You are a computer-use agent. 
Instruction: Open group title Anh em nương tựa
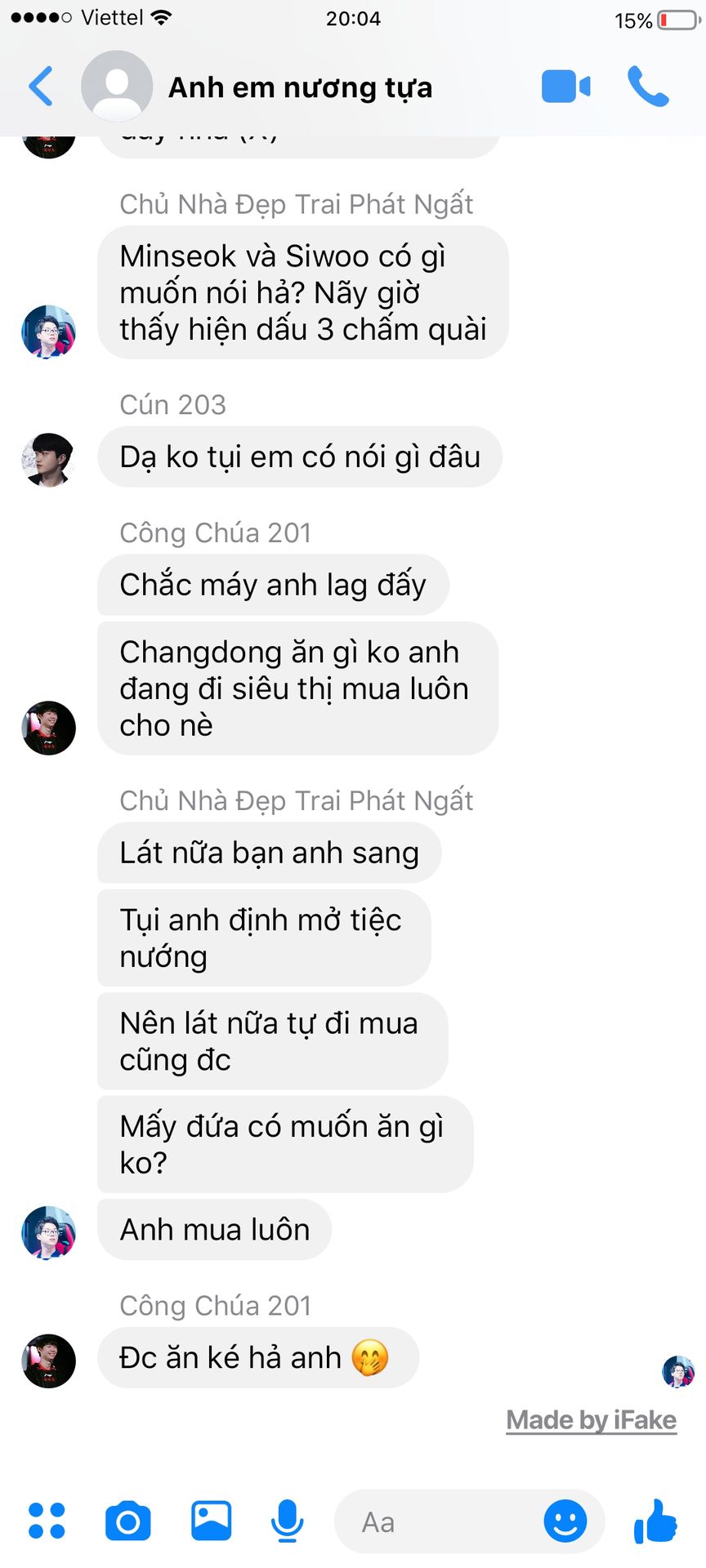pos(300,87)
